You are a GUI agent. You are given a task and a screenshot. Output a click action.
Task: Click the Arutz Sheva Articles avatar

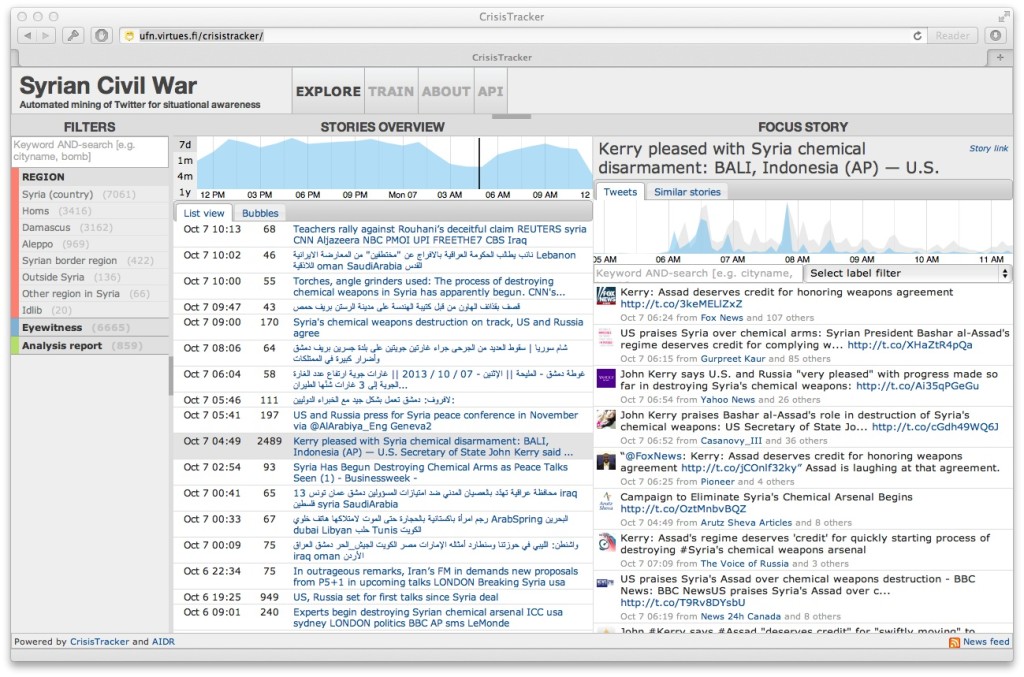point(606,501)
